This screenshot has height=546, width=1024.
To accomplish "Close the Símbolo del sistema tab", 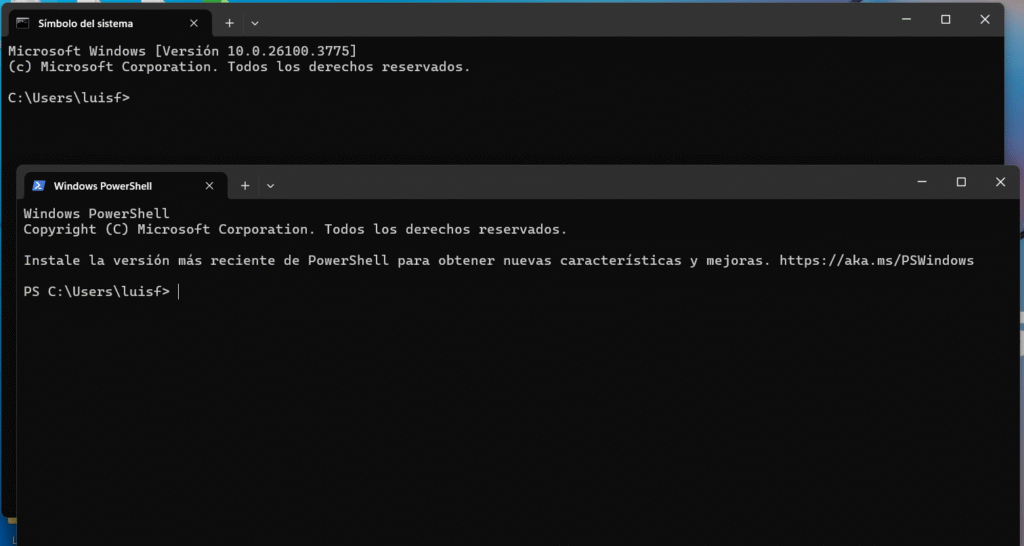I will pos(194,24).
